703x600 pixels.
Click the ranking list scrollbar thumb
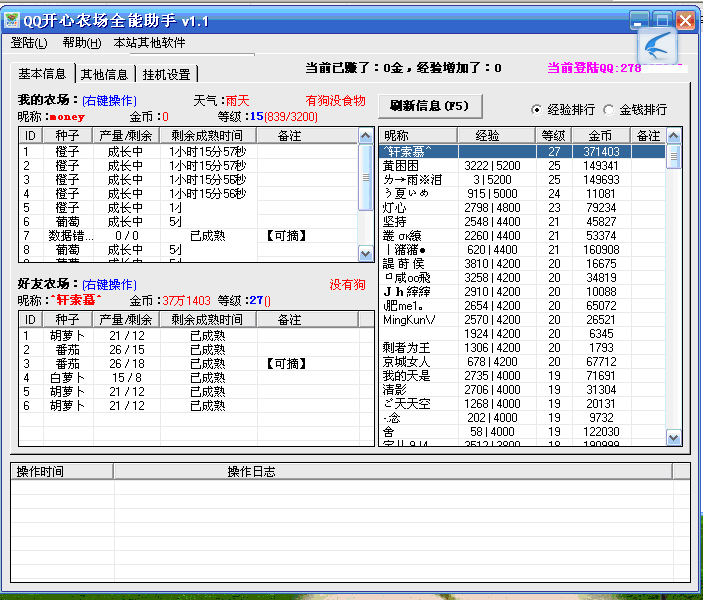(673, 156)
